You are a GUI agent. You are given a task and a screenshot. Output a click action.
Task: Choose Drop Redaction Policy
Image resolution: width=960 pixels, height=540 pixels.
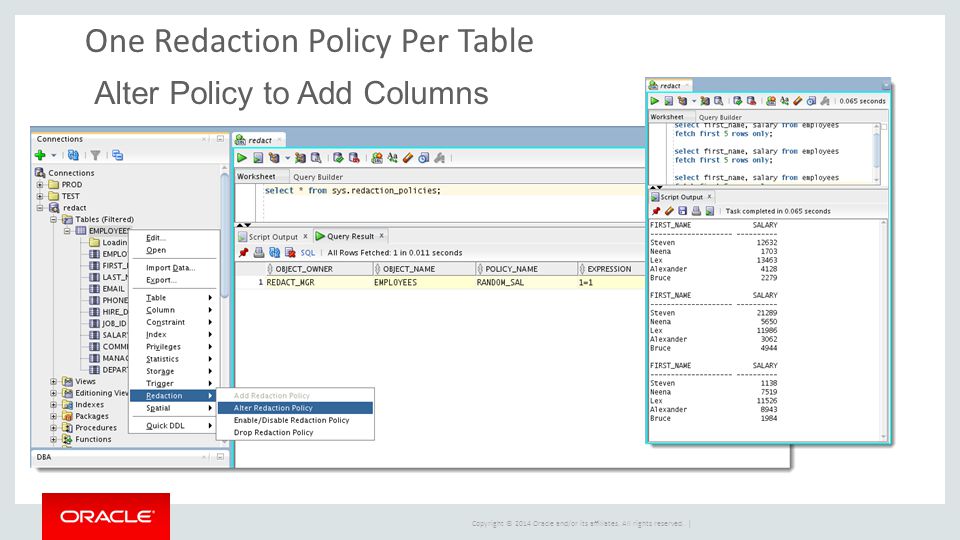tap(295, 432)
